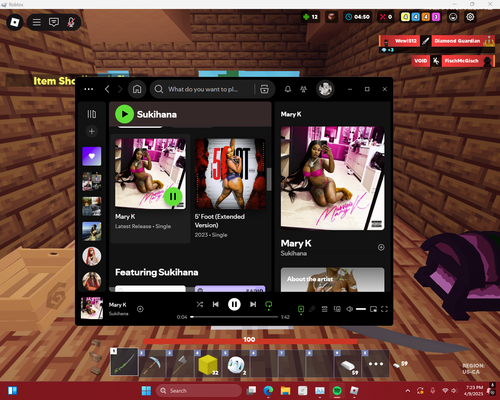Viewport: 500px width, 400px height.
Task: Mute Spotify volume
Action: 349,309
